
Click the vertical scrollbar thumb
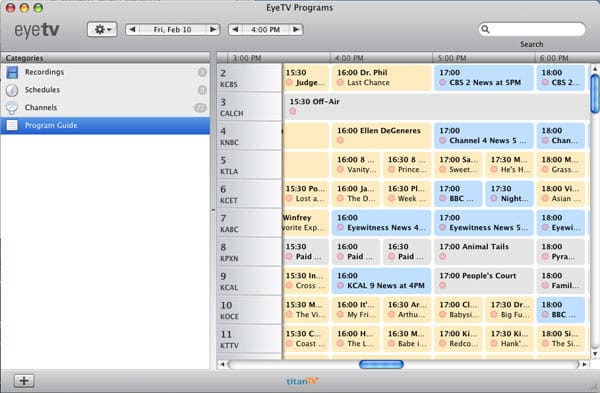(595, 94)
